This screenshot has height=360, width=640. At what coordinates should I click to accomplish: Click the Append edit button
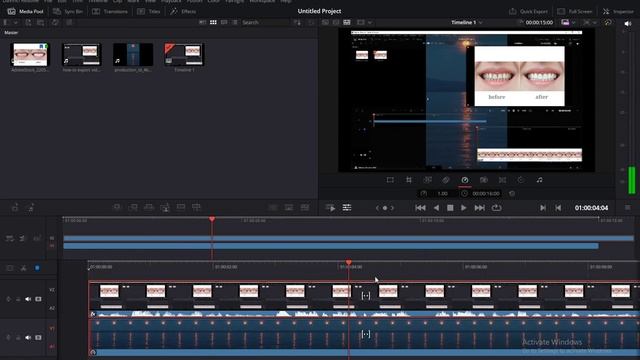pos(133,208)
